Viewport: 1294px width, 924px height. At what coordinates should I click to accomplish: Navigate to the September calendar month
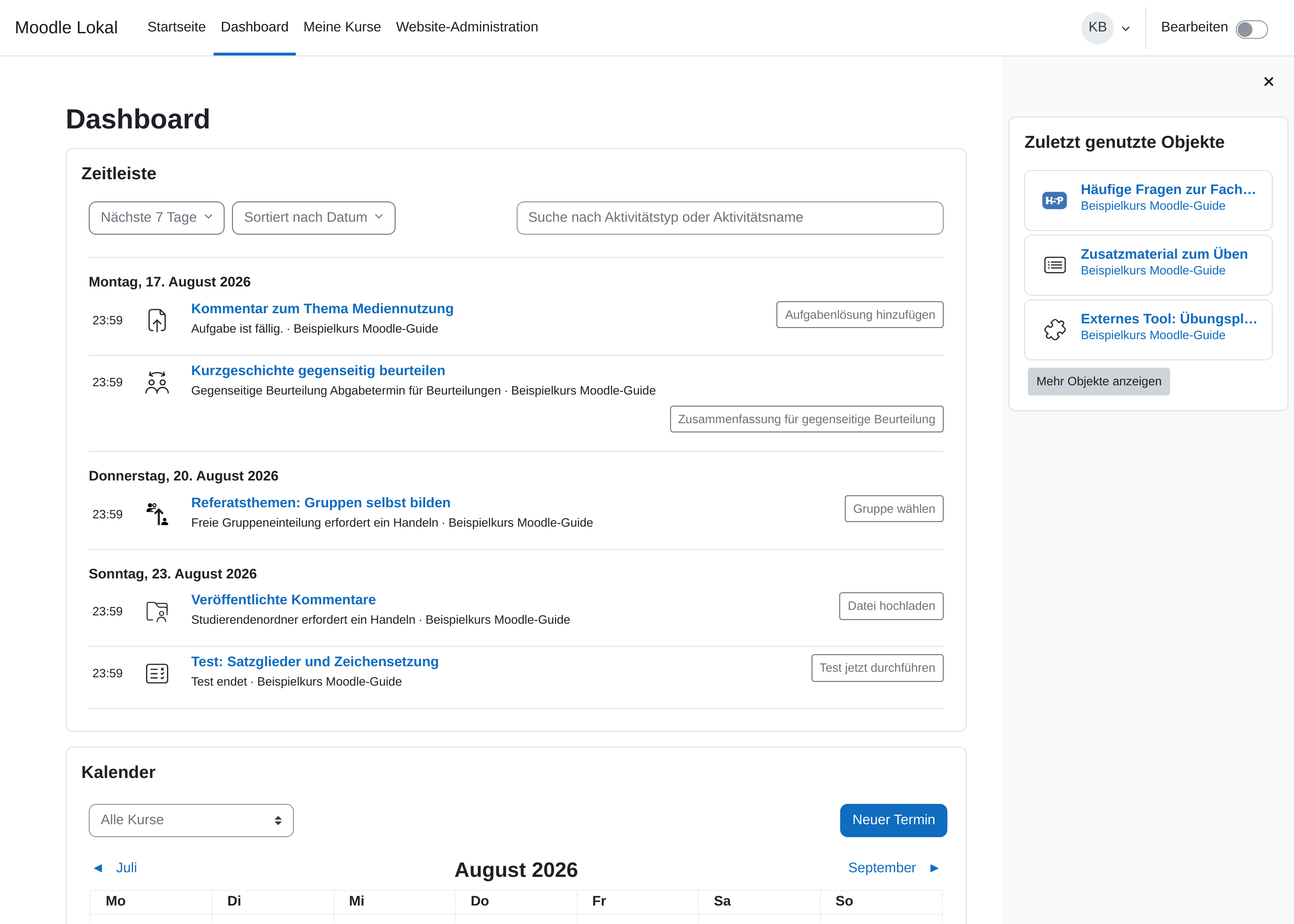pyautogui.click(x=881, y=868)
